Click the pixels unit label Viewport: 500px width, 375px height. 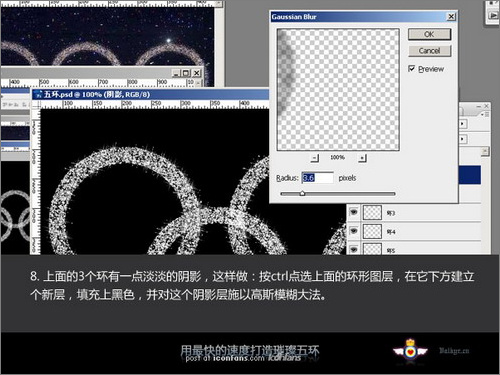347,178
